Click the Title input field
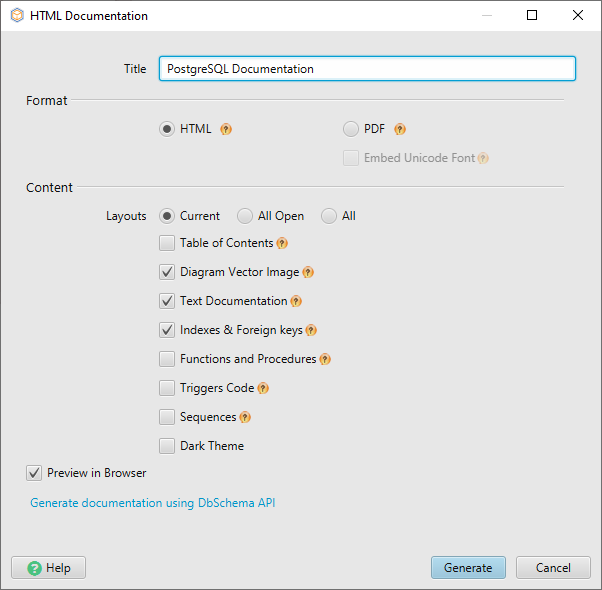602x590 pixels. pos(367,69)
